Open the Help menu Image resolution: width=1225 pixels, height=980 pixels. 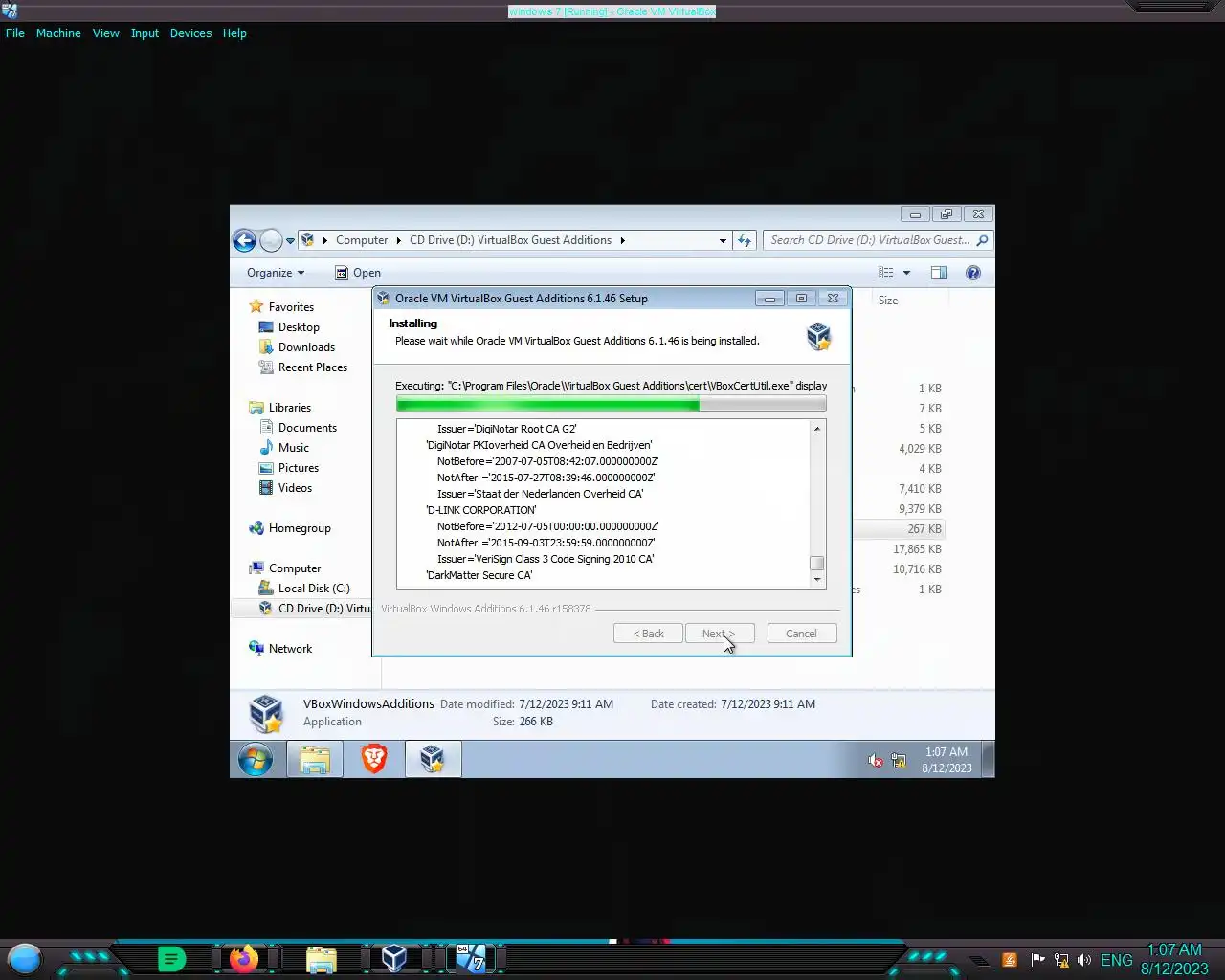click(234, 33)
